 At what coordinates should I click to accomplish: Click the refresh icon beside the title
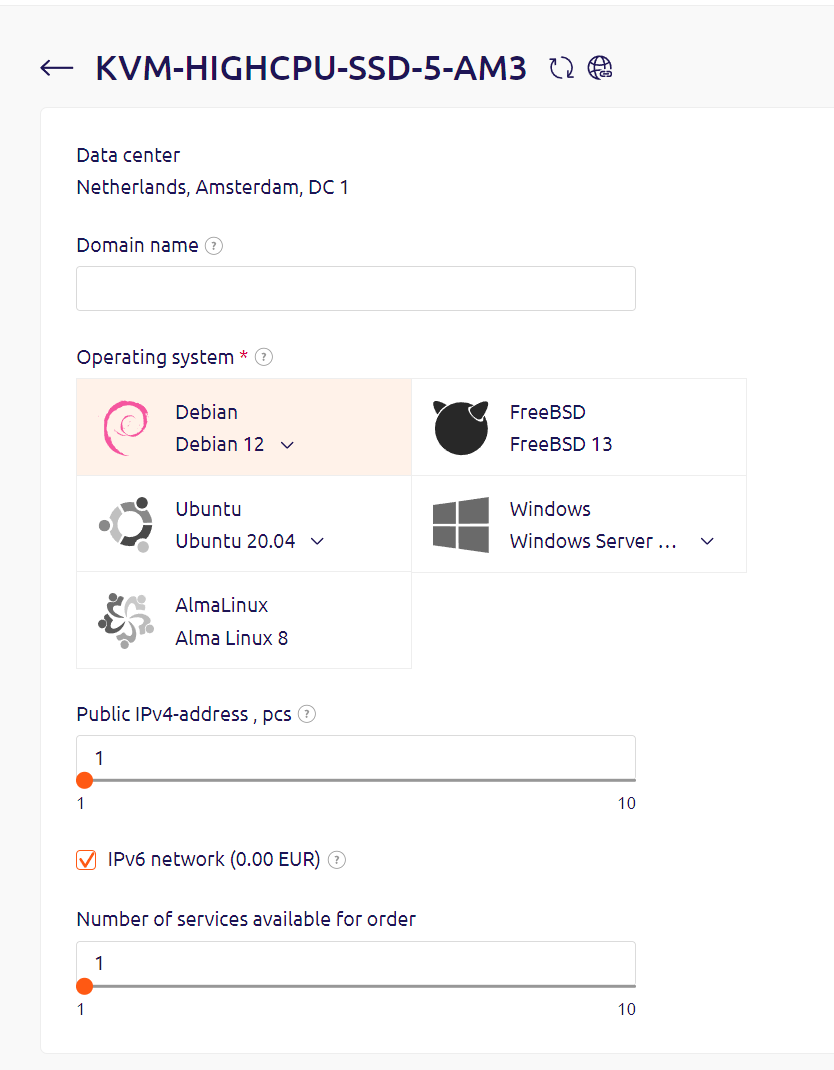(x=562, y=68)
